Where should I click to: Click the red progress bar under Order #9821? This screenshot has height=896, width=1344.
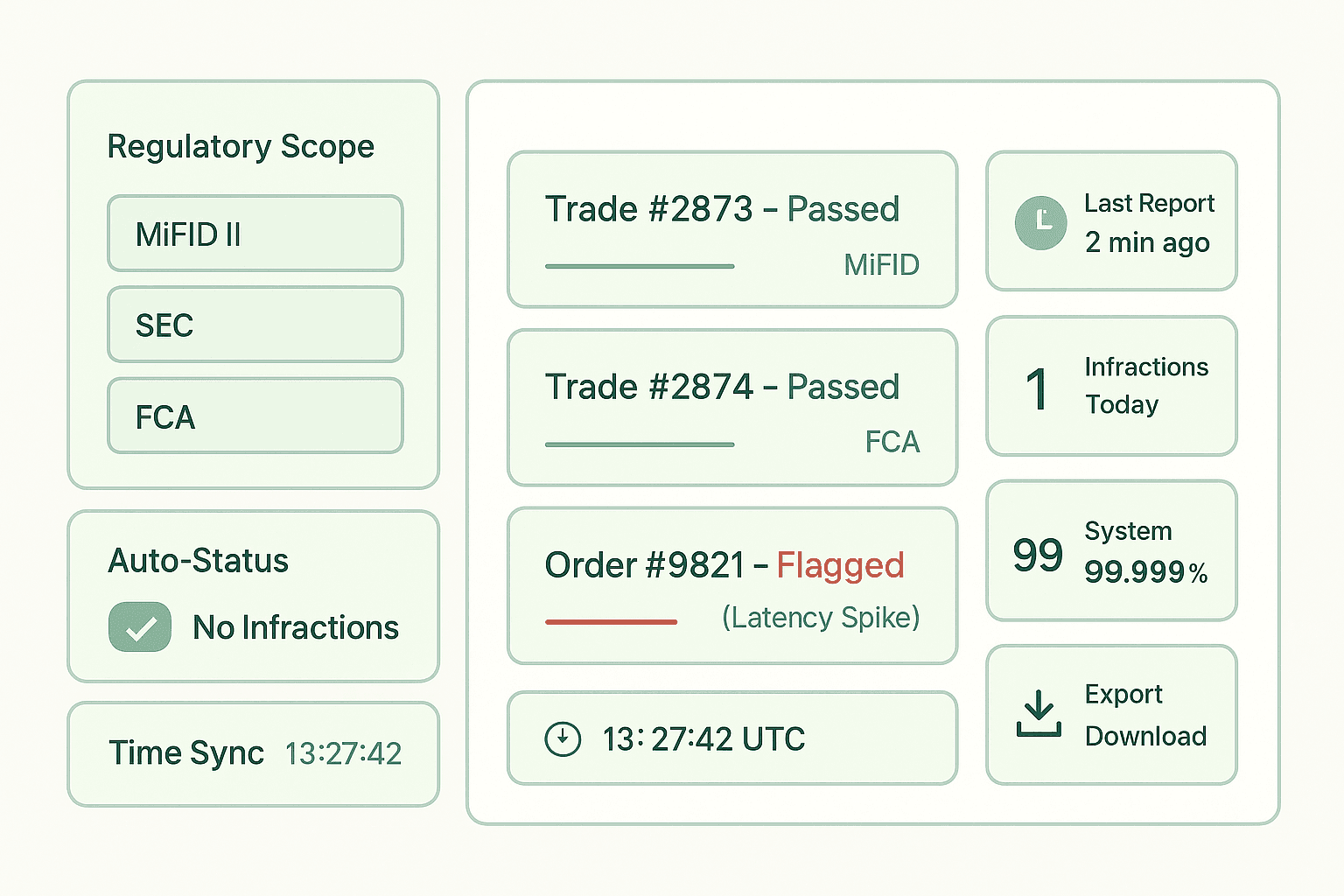[611, 622]
